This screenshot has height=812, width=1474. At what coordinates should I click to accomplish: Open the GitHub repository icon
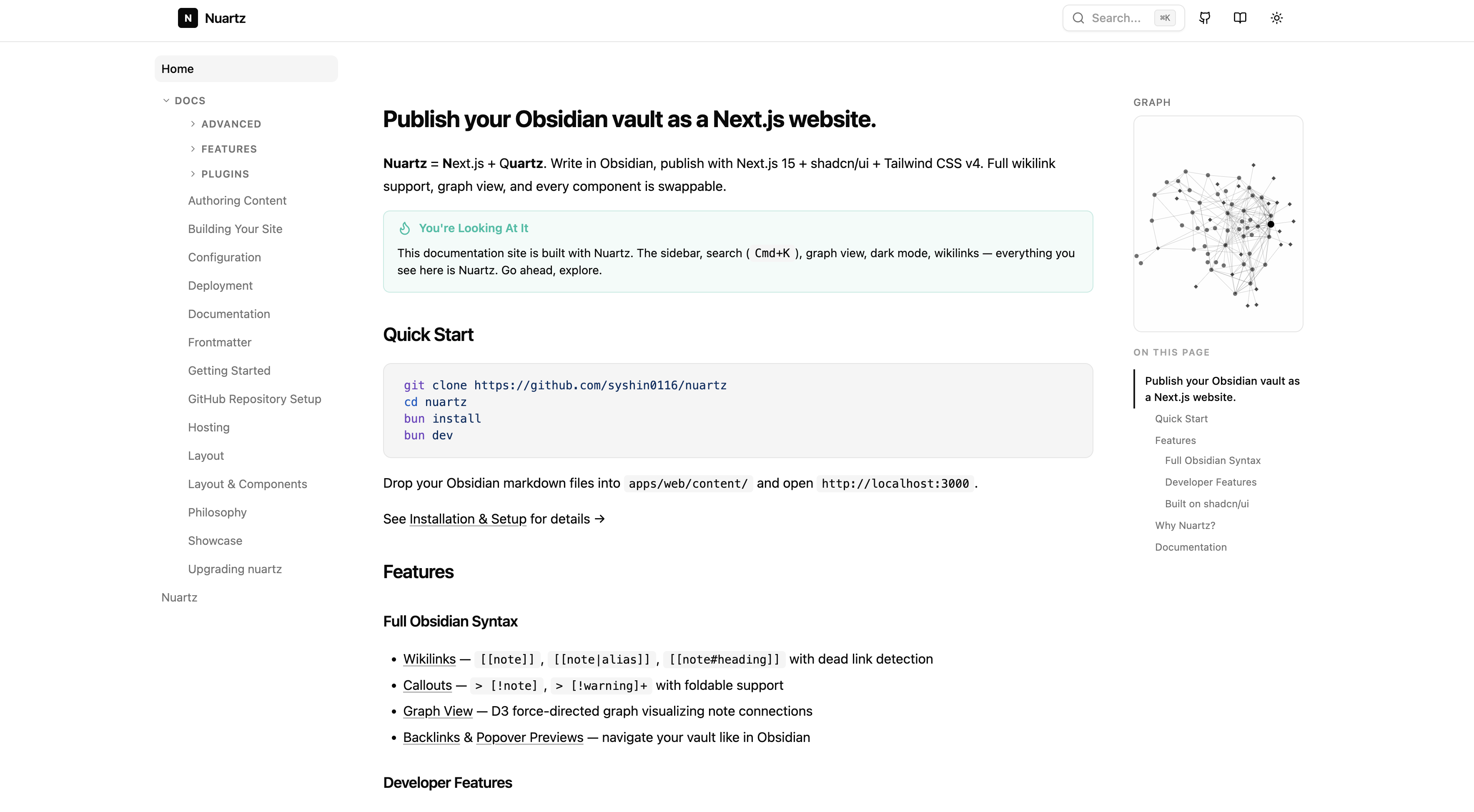coord(1204,18)
